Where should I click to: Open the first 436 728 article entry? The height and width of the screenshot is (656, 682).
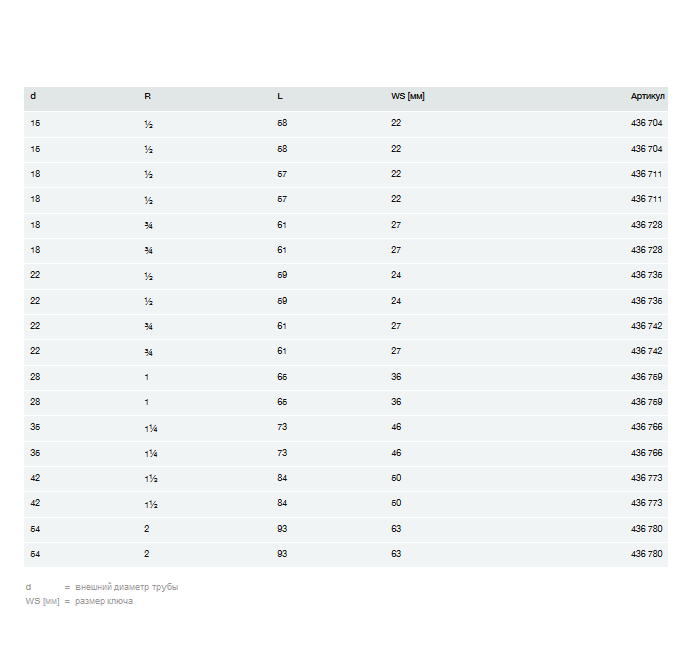[646, 225]
